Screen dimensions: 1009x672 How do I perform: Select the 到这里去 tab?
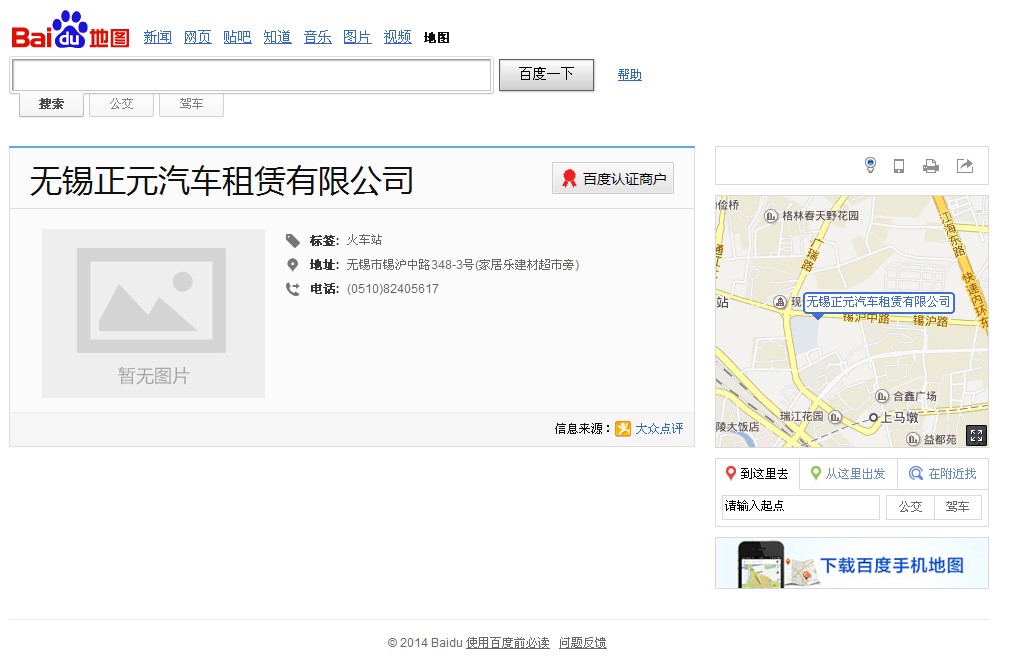point(757,474)
